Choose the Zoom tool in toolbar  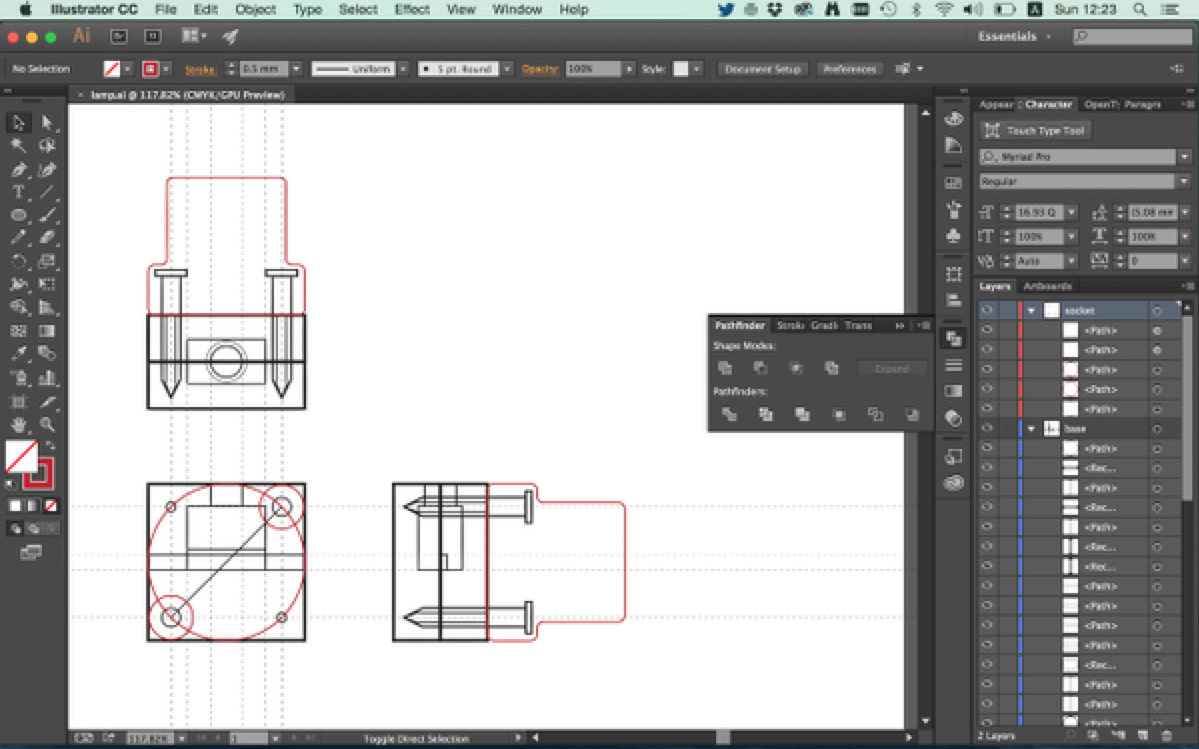pos(46,424)
